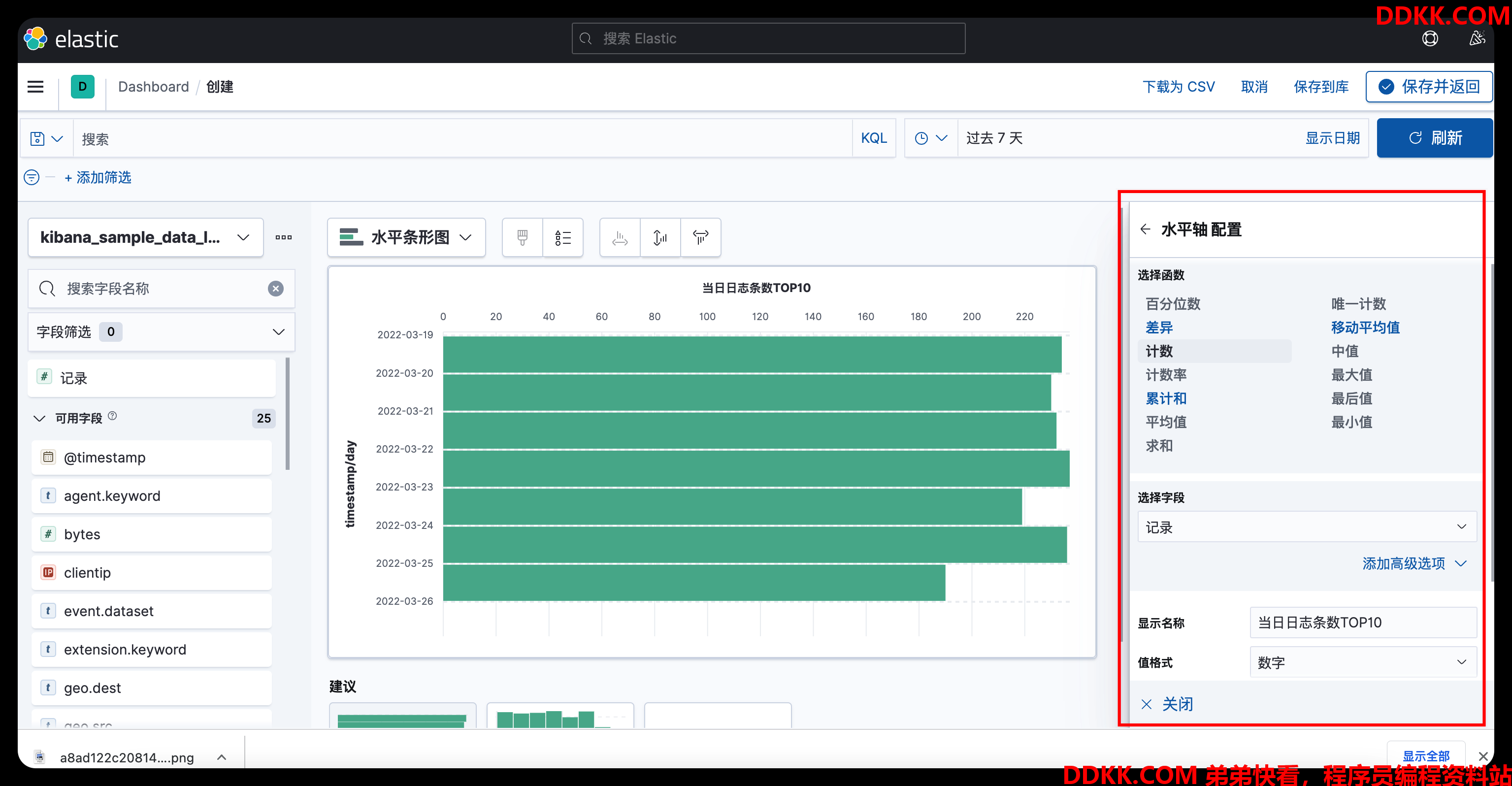Expand the 字段筛选 dropdown
This screenshot has width=1512, height=786.
162,331
